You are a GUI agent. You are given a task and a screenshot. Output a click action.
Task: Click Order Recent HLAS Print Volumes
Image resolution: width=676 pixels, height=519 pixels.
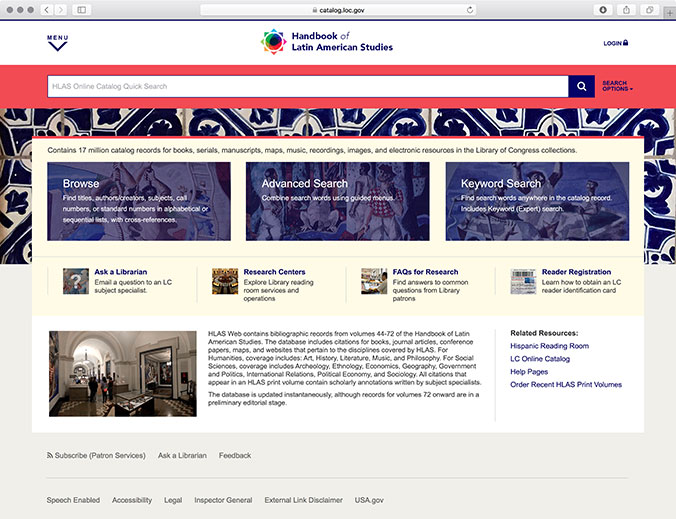pos(565,384)
